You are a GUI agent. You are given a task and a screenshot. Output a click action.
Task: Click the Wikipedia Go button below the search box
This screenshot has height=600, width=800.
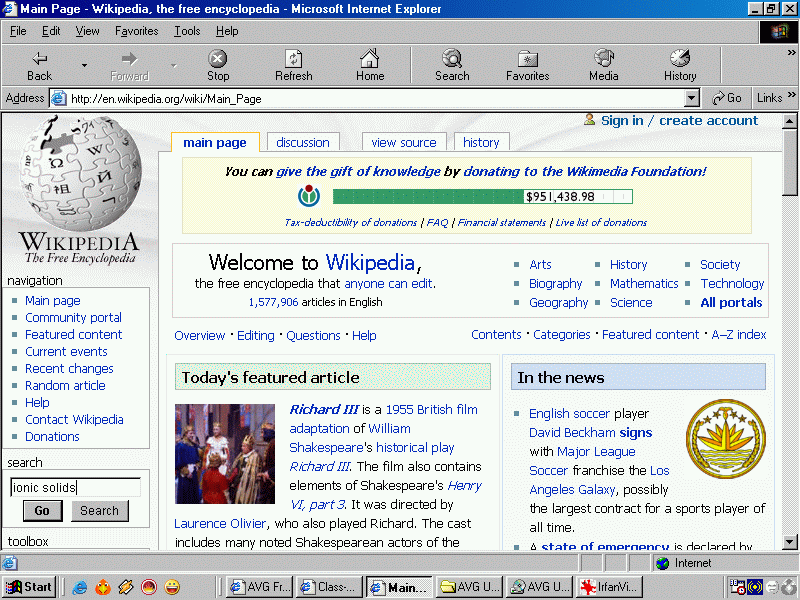tap(42, 511)
